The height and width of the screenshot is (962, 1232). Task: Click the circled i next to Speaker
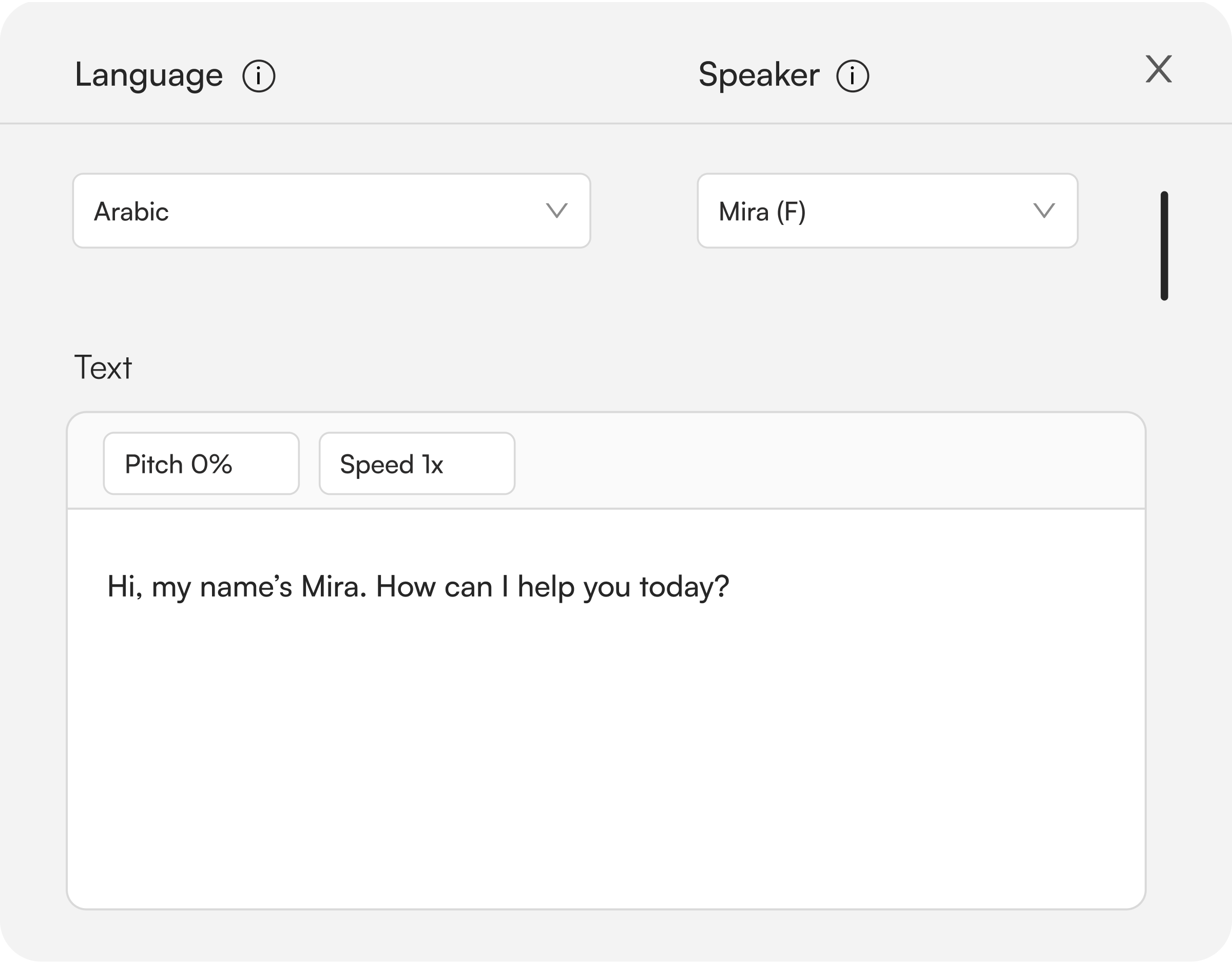853,76
